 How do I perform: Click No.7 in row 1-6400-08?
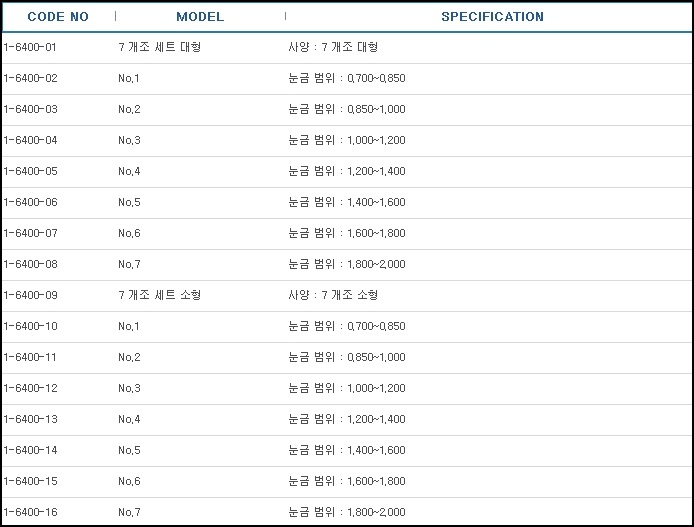coord(129,264)
